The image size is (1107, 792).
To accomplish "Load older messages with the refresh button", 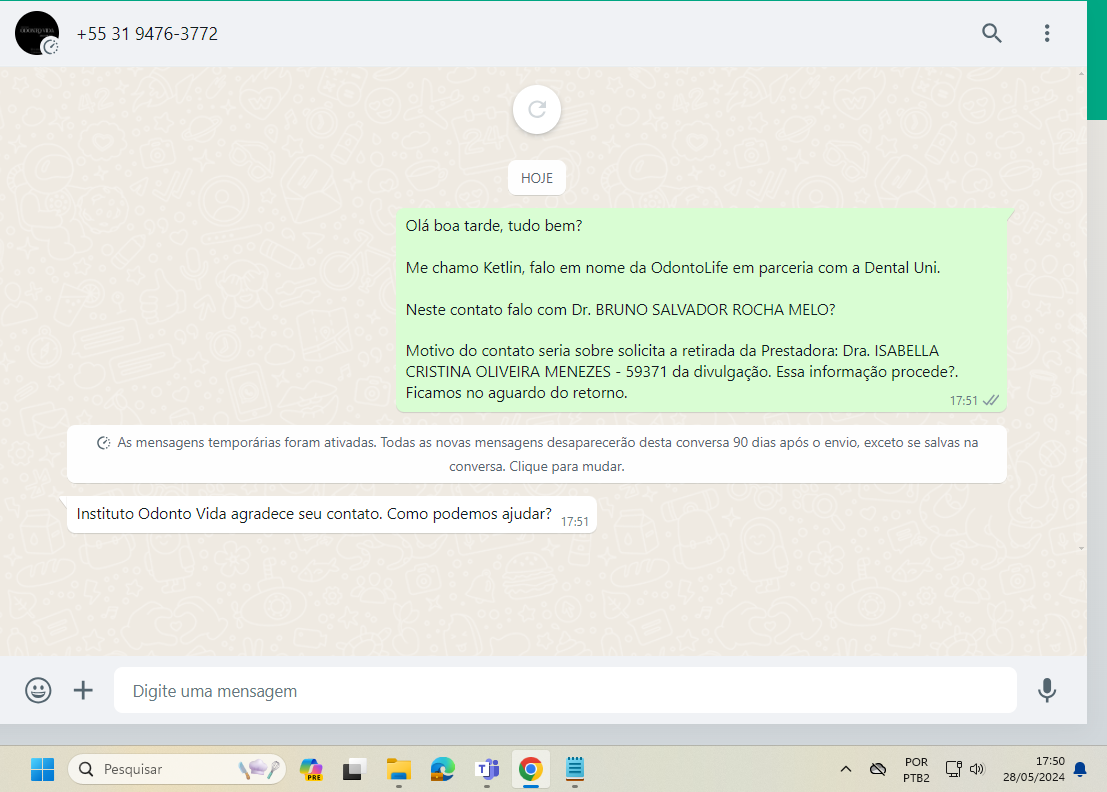I will tap(537, 109).
